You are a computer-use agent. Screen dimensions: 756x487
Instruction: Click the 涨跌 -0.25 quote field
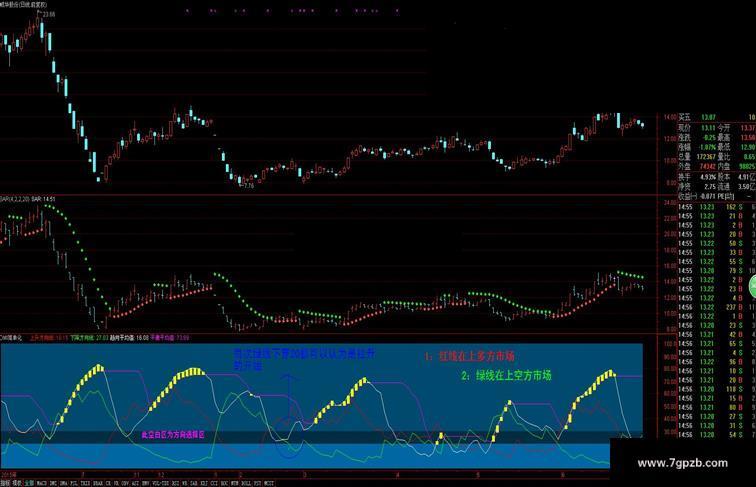point(697,137)
